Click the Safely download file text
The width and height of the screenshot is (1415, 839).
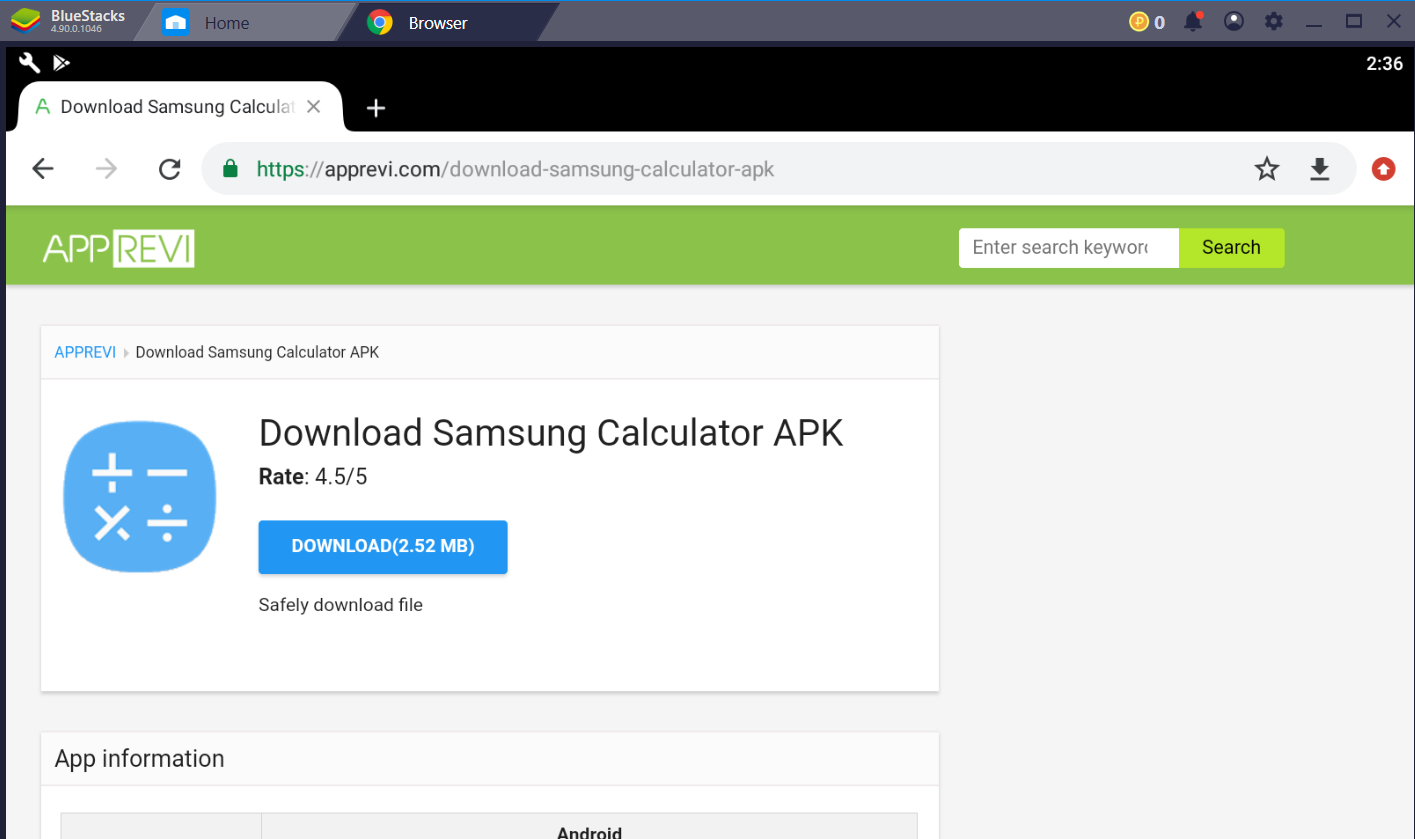[x=341, y=605]
